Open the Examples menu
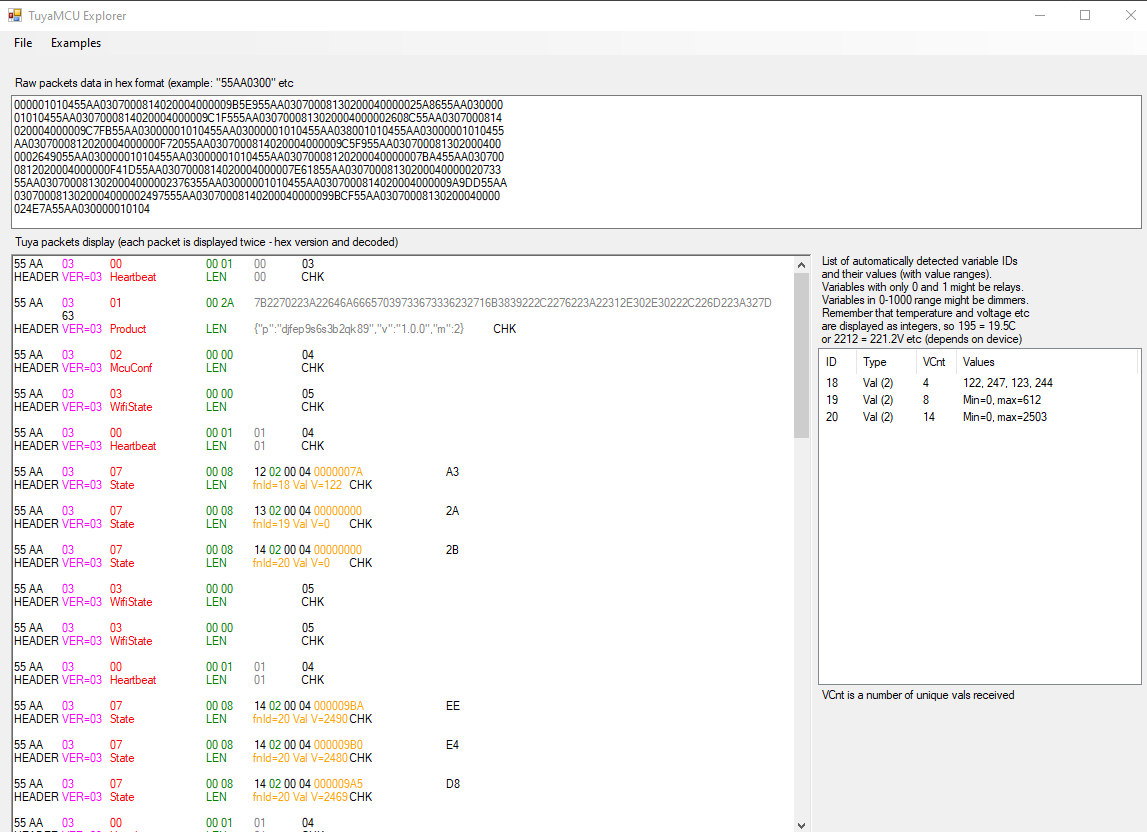 click(76, 43)
